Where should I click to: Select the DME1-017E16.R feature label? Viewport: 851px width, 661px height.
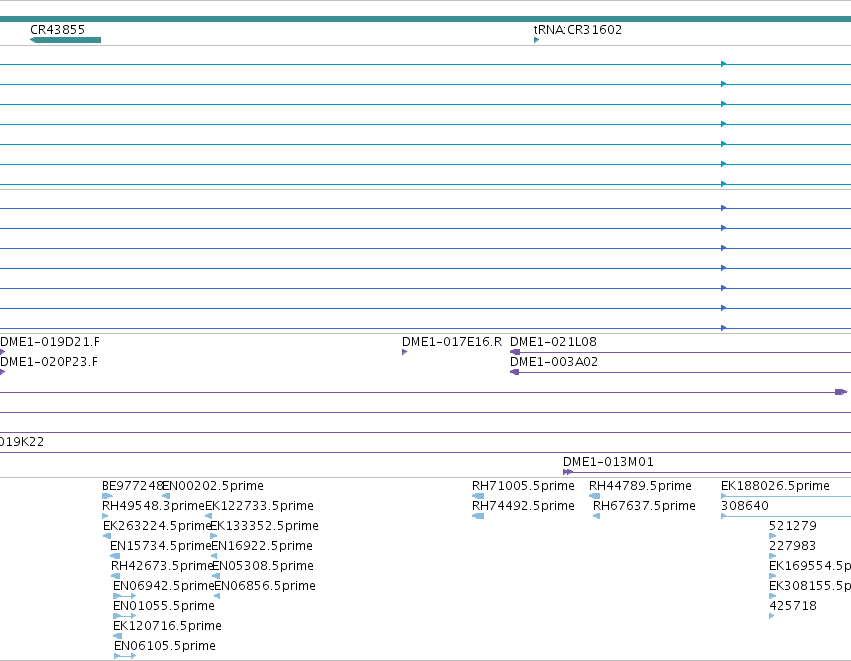[x=452, y=342]
